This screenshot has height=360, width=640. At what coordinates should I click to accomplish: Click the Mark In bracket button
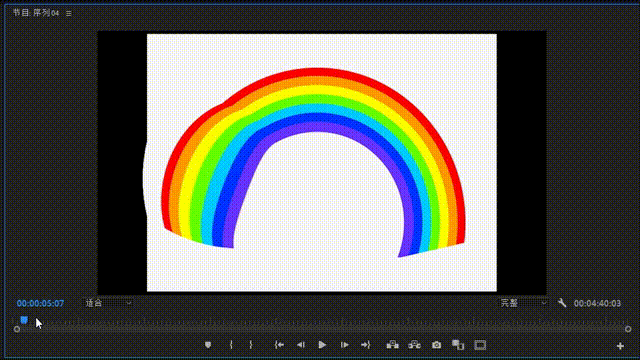(231, 345)
